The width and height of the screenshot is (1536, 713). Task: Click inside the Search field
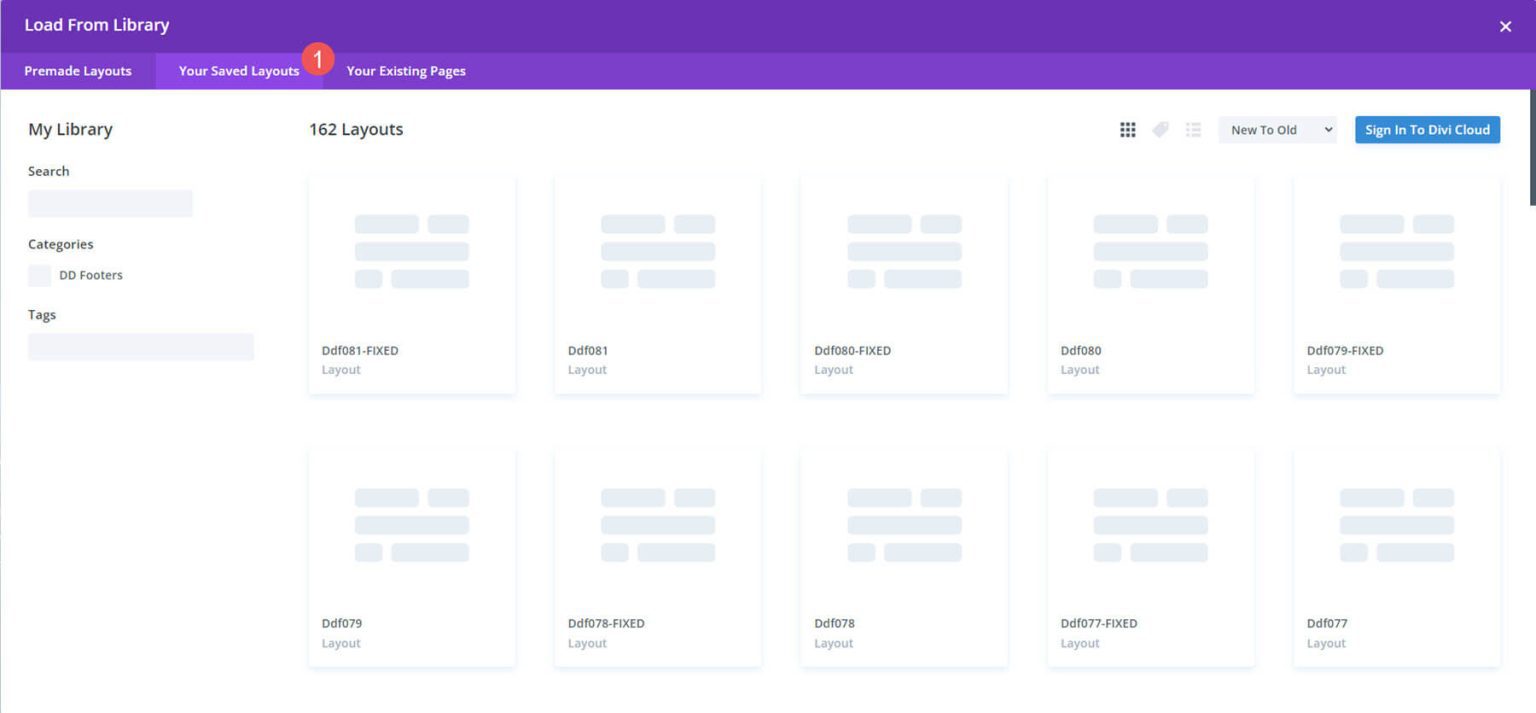(x=110, y=203)
